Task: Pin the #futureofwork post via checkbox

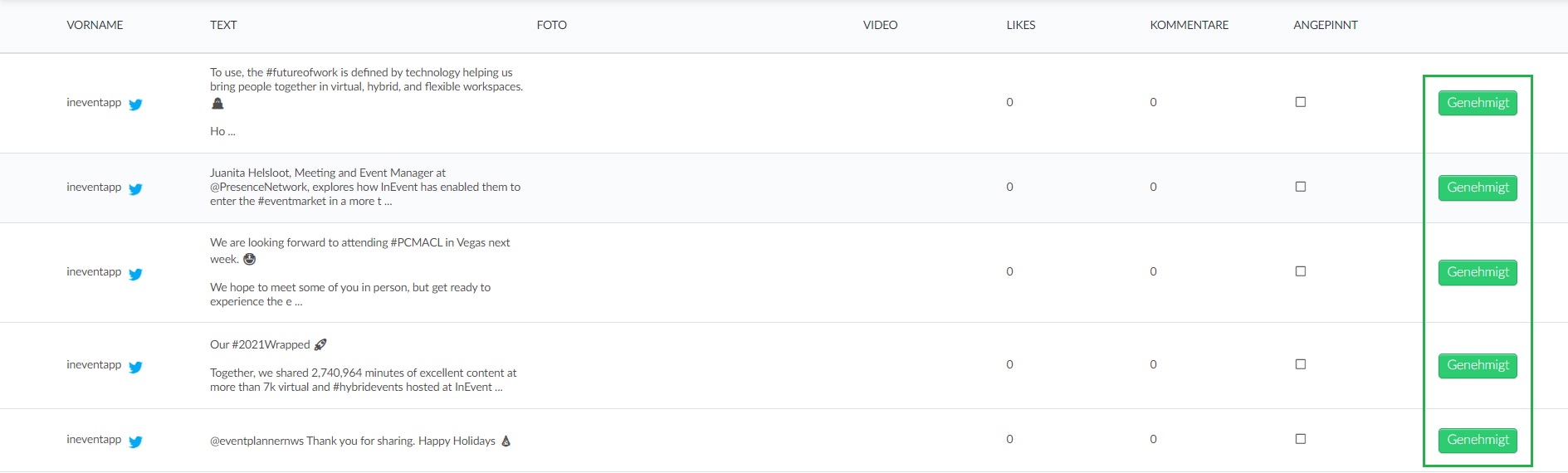Action: tap(1301, 102)
